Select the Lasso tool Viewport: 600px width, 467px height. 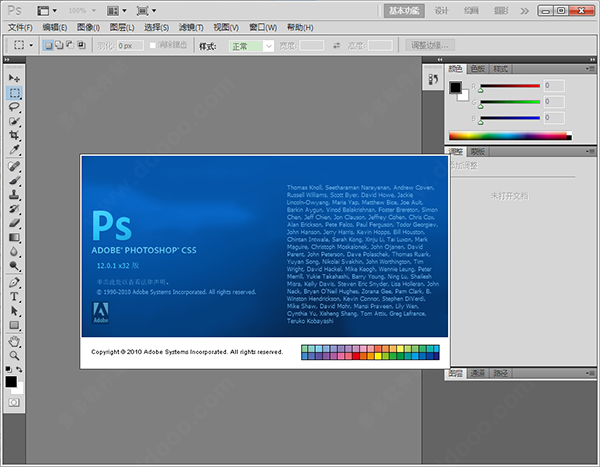pyautogui.click(x=14, y=107)
